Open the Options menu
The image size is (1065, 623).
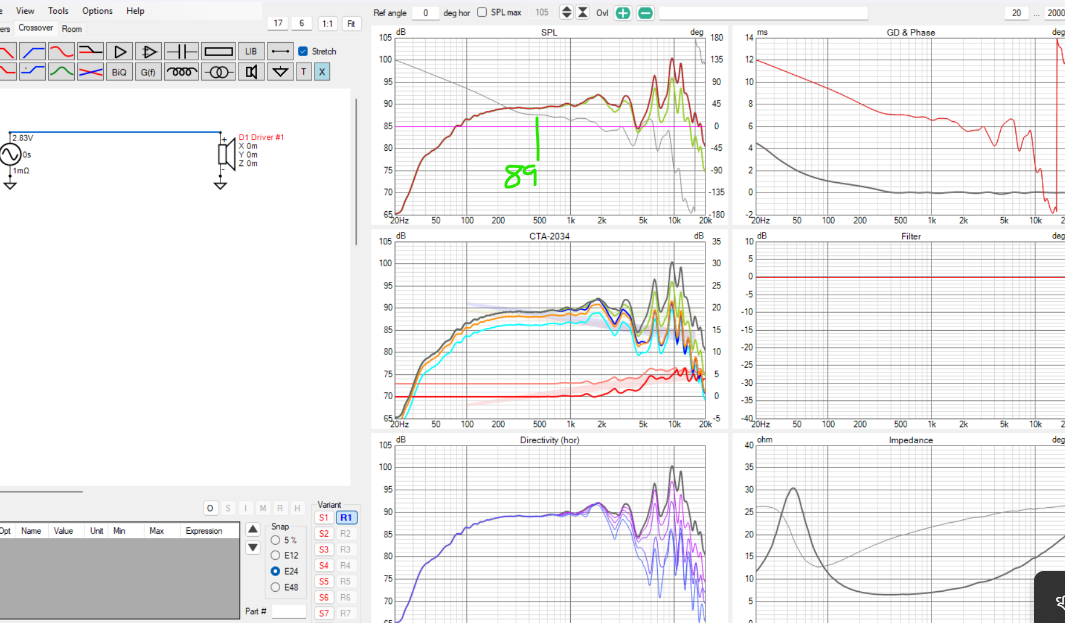click(97, 11)
